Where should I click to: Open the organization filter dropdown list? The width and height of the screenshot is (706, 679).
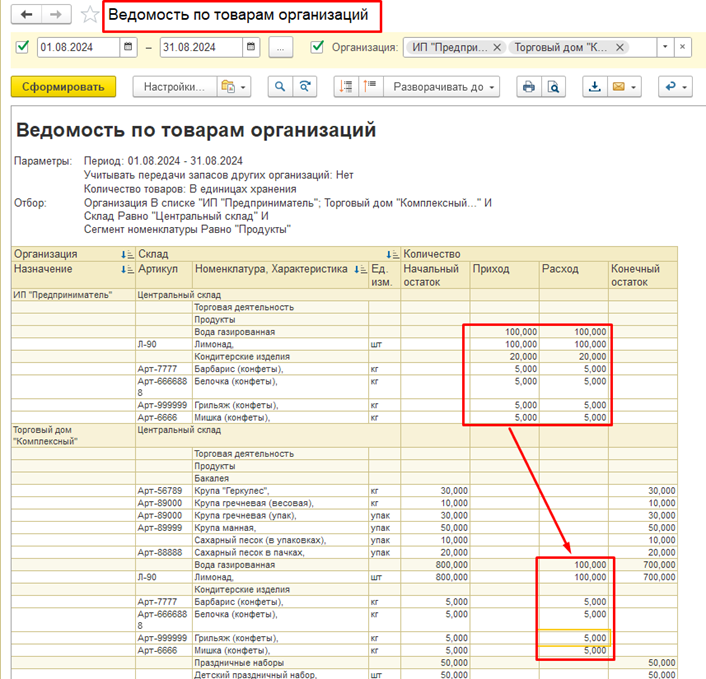(x=665, y=47)
